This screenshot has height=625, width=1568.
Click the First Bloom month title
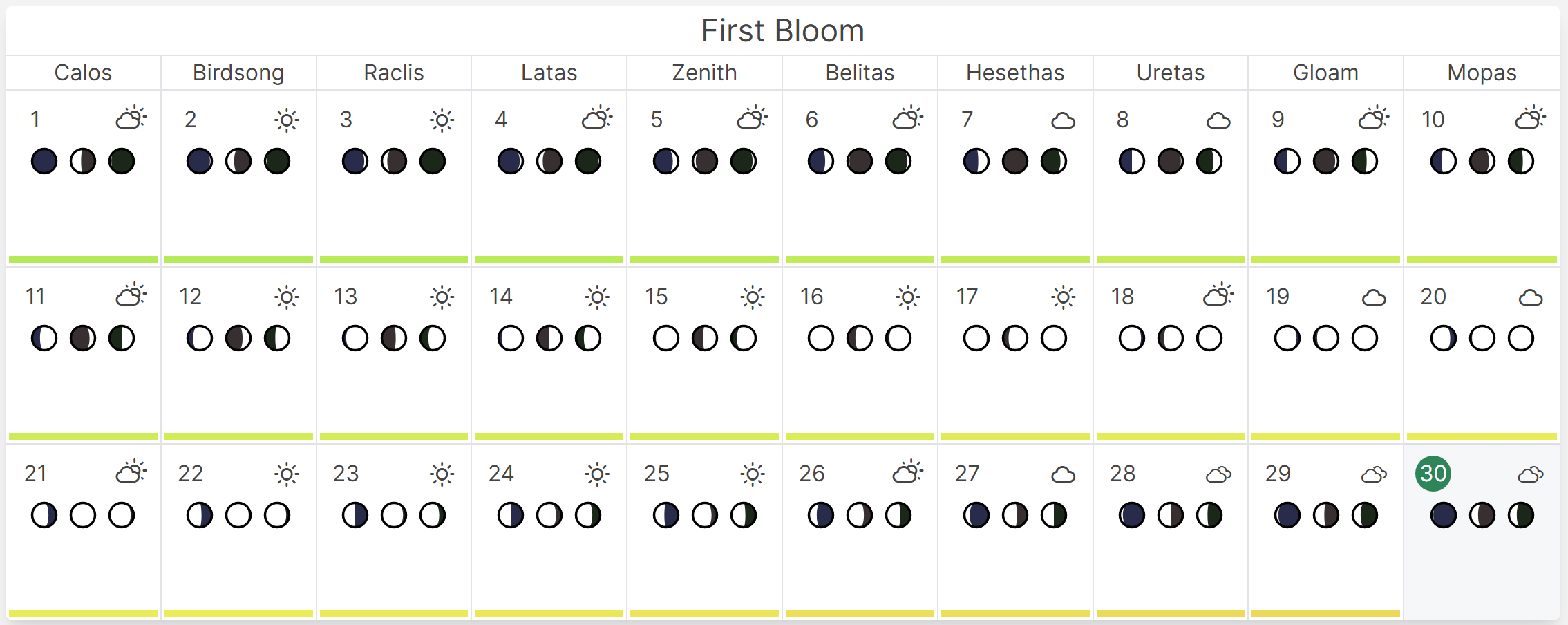783,31
